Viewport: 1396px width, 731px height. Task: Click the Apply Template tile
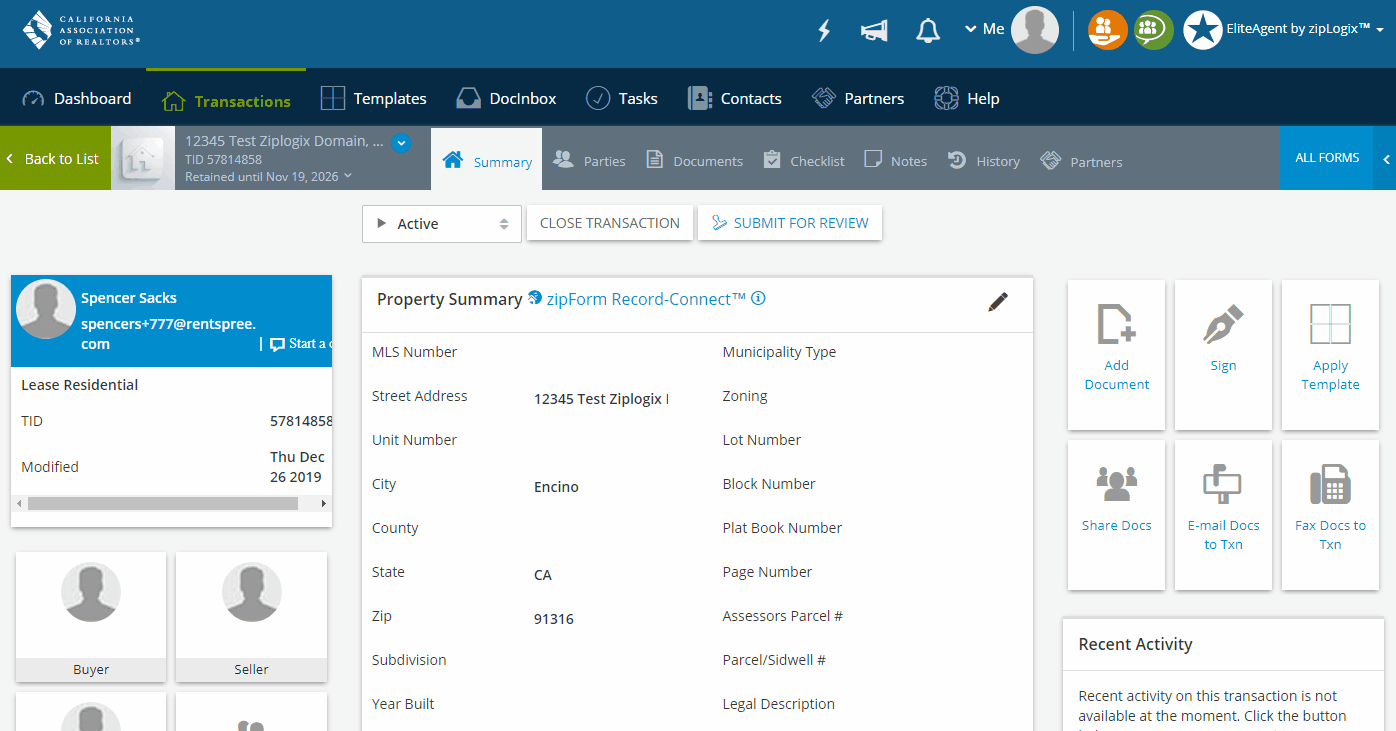click(1330, 355)
